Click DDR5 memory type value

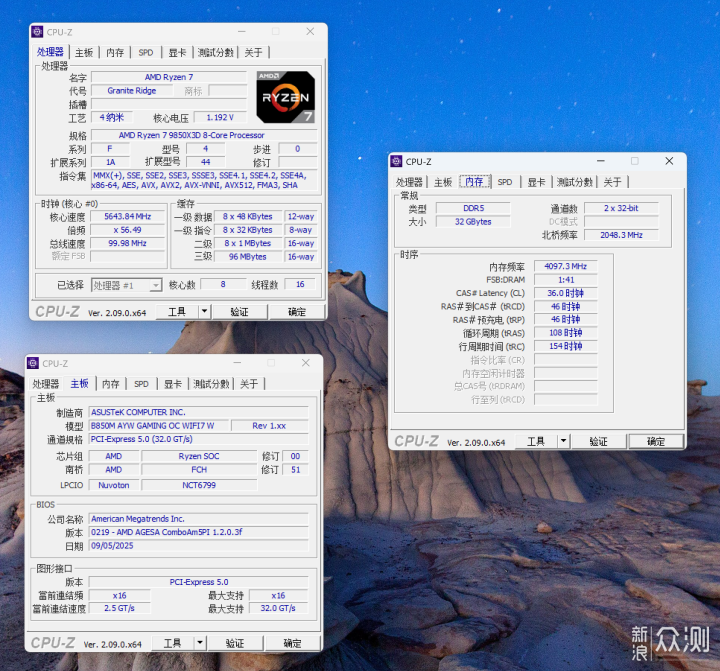473,208
